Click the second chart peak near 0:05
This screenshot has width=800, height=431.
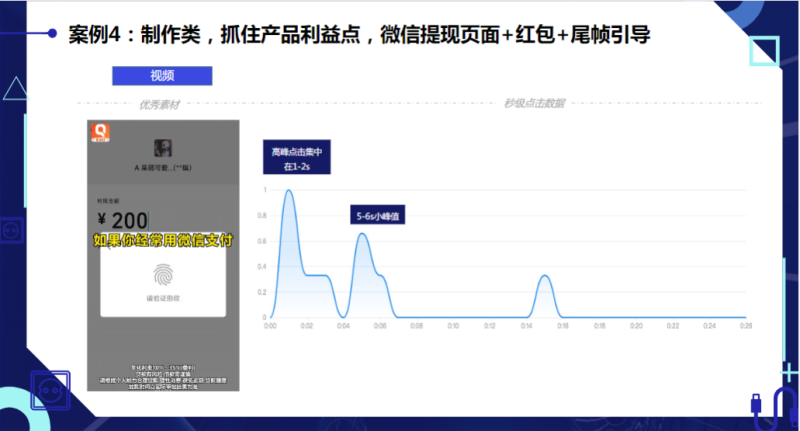click(x=362, y=234)
